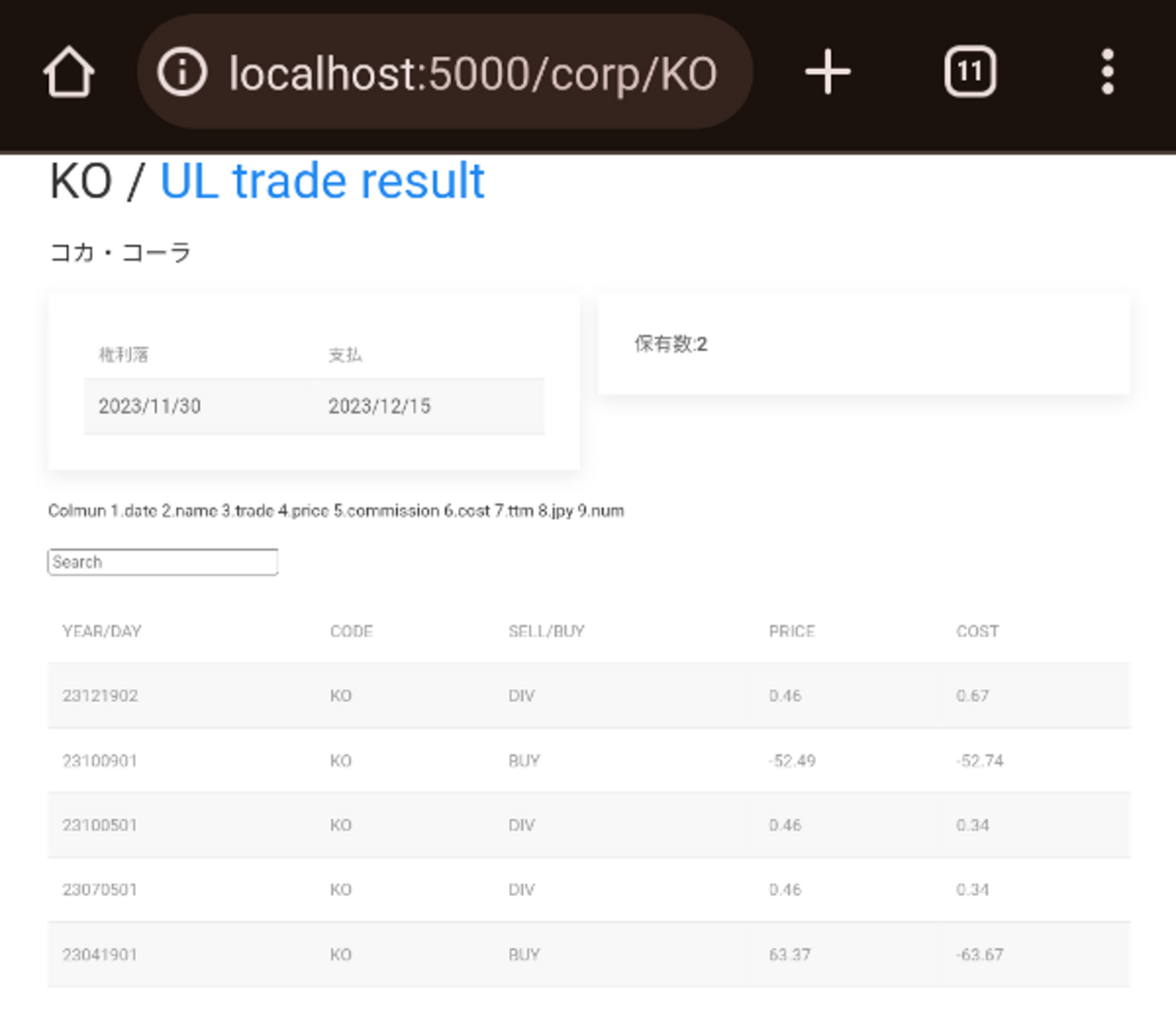This screenshot has width=1176, height=1013.
Task: Focus the Search input field
Action: pyautogui.click(x=163, y=563)
